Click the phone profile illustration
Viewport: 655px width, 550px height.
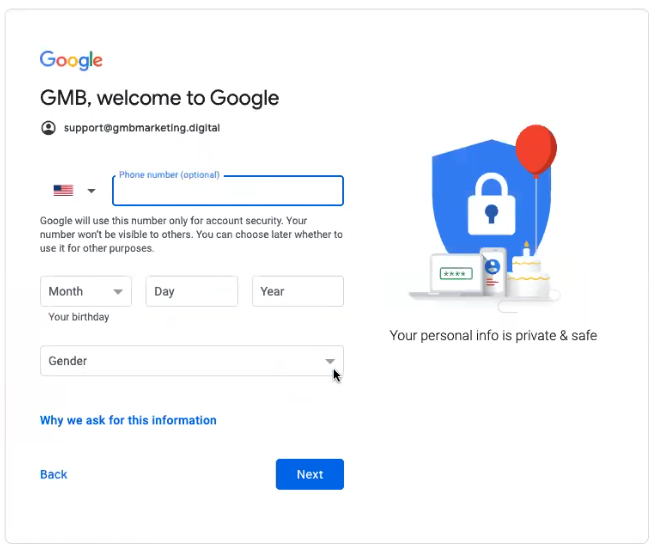(x=492, y=270)
